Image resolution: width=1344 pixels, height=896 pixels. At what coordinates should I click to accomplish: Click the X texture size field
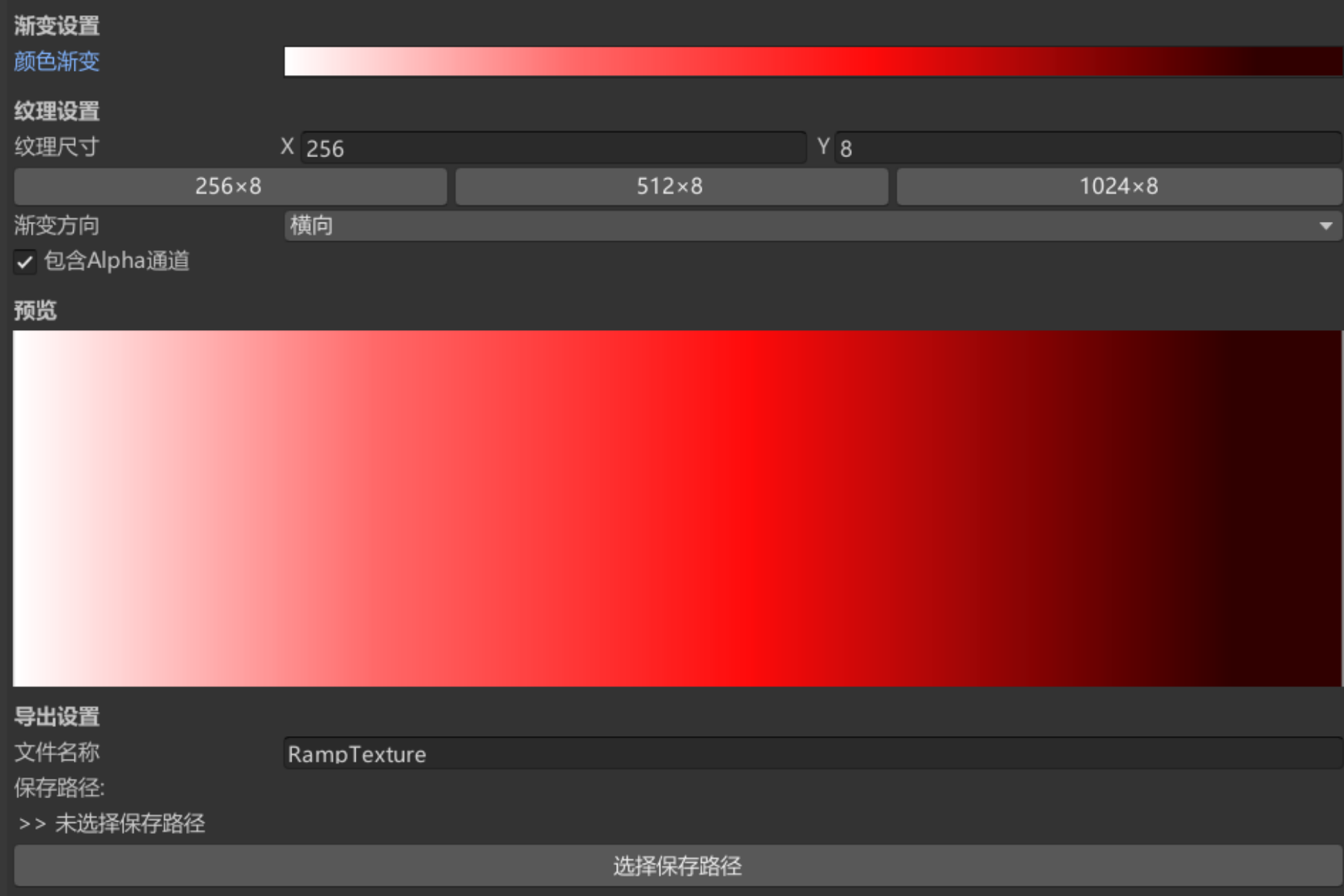click(x=553, y=147)
